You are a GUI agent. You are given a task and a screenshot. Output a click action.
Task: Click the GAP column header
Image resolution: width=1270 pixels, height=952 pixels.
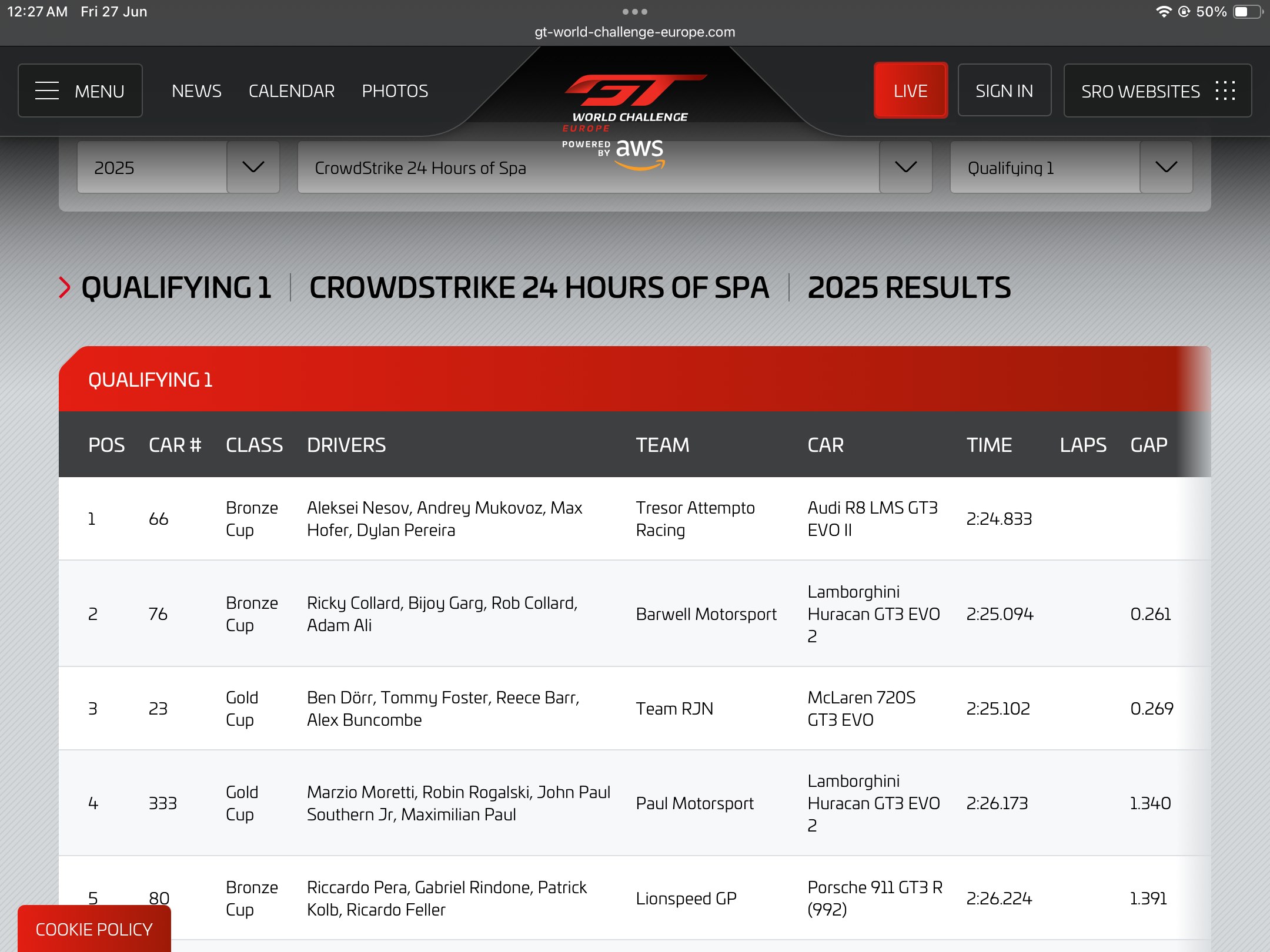point(1149,445)
